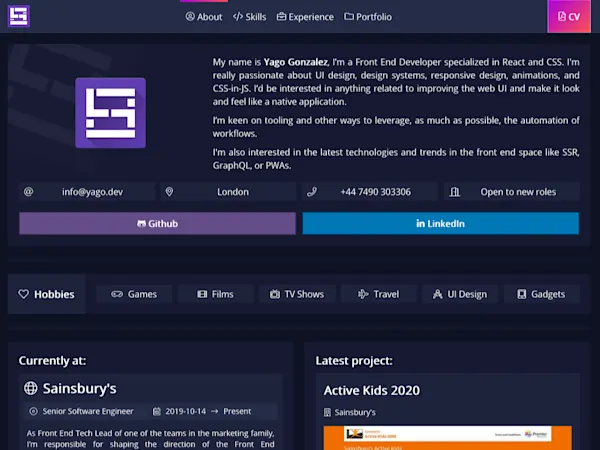This screenshot has height=450, width=600.
Task: Select the Hobbies heading
Action: tap(54, 294)
